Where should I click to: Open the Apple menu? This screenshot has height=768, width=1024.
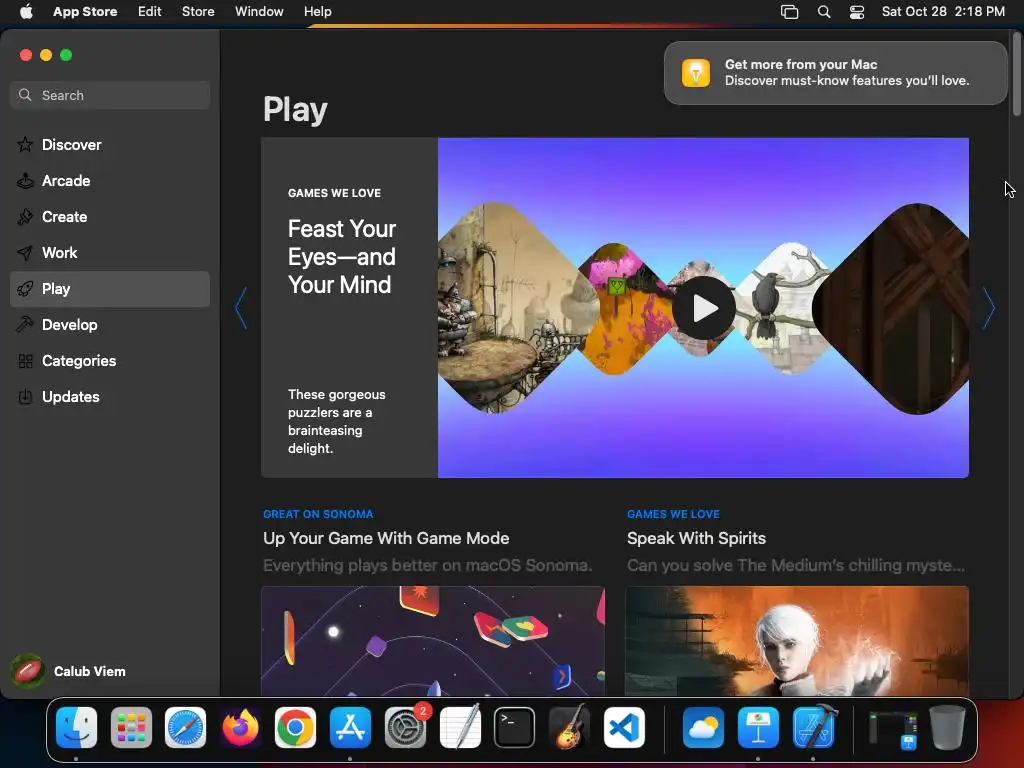(x=26, y=11)
